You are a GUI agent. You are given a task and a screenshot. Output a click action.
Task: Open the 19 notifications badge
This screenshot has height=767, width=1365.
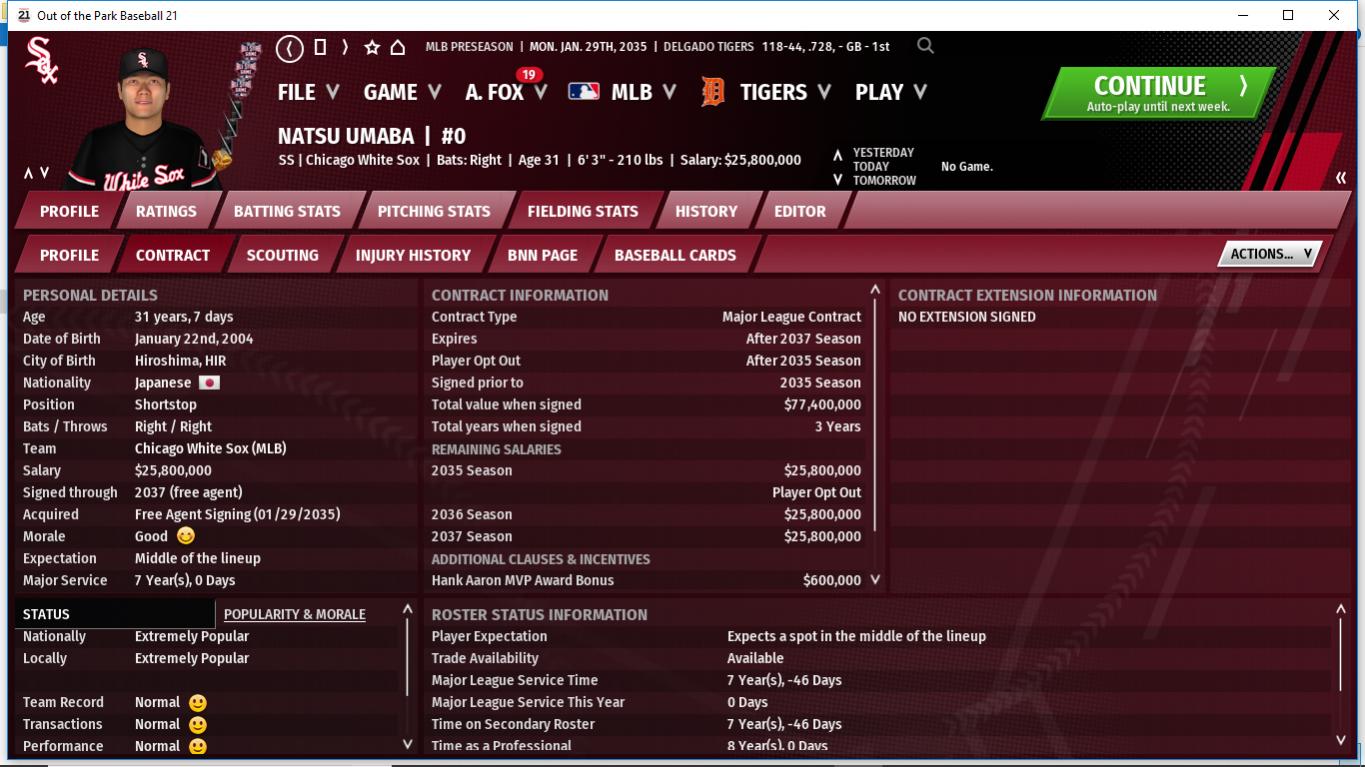[529, 74]
